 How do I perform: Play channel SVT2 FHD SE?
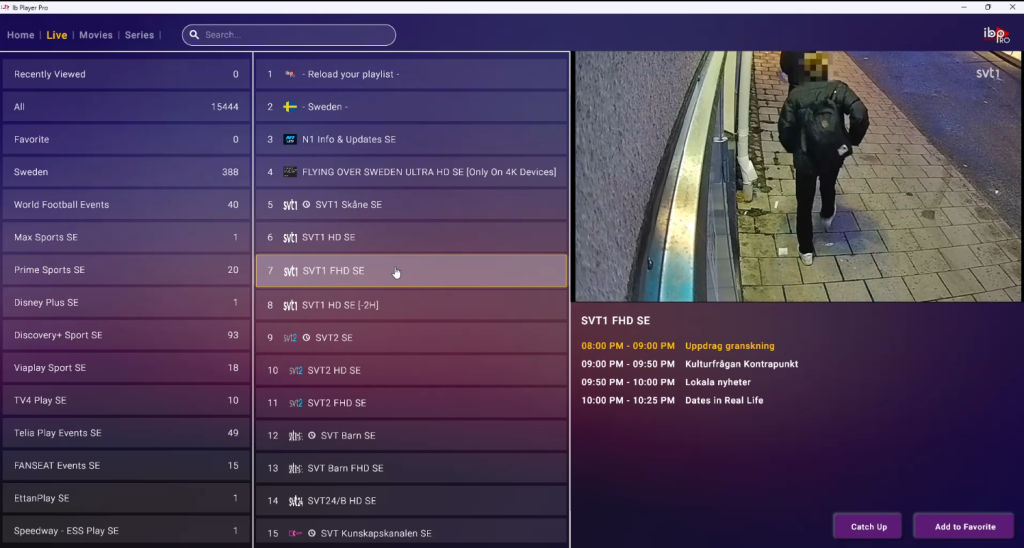411,403
